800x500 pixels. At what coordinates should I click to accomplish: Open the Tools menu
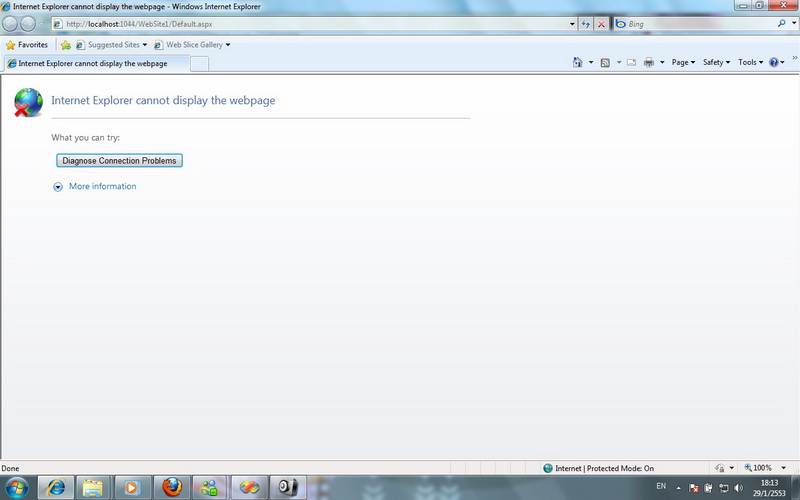[751, 62]
